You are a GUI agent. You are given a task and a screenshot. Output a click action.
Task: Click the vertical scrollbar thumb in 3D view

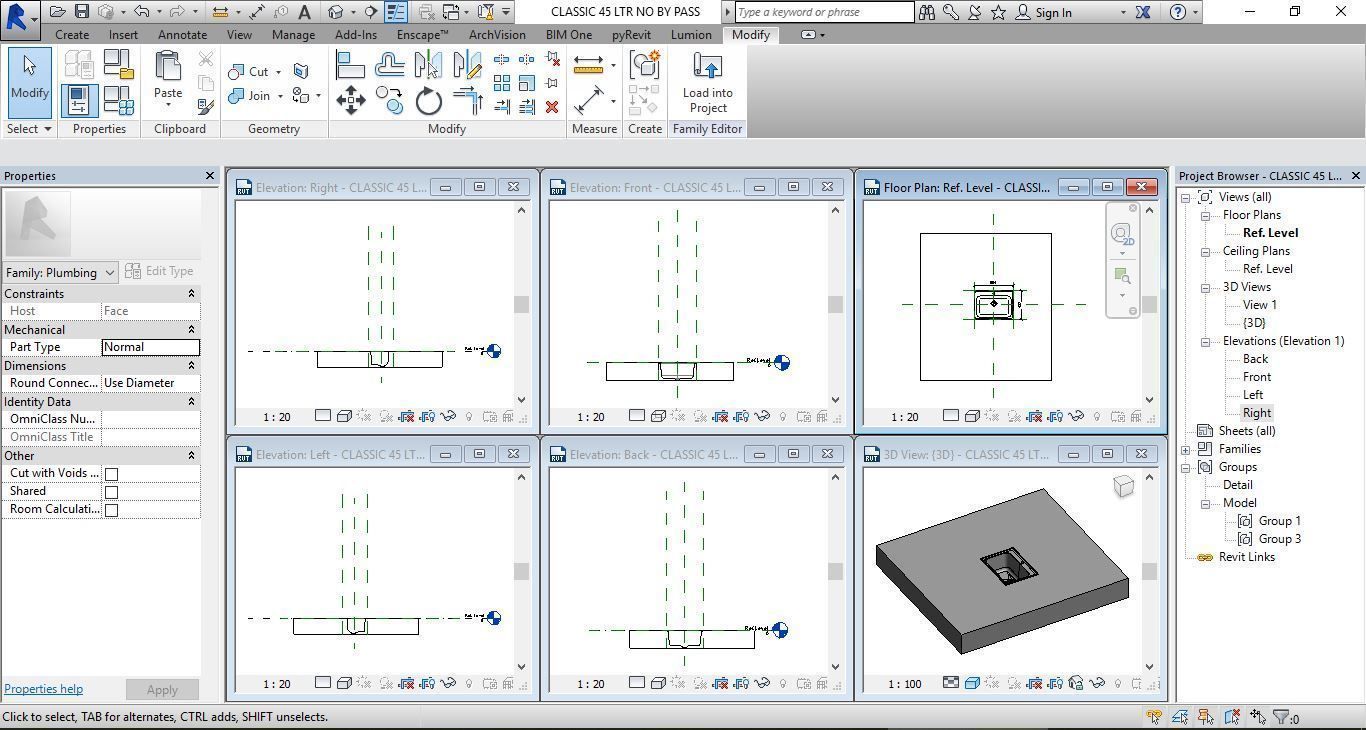1149,571
